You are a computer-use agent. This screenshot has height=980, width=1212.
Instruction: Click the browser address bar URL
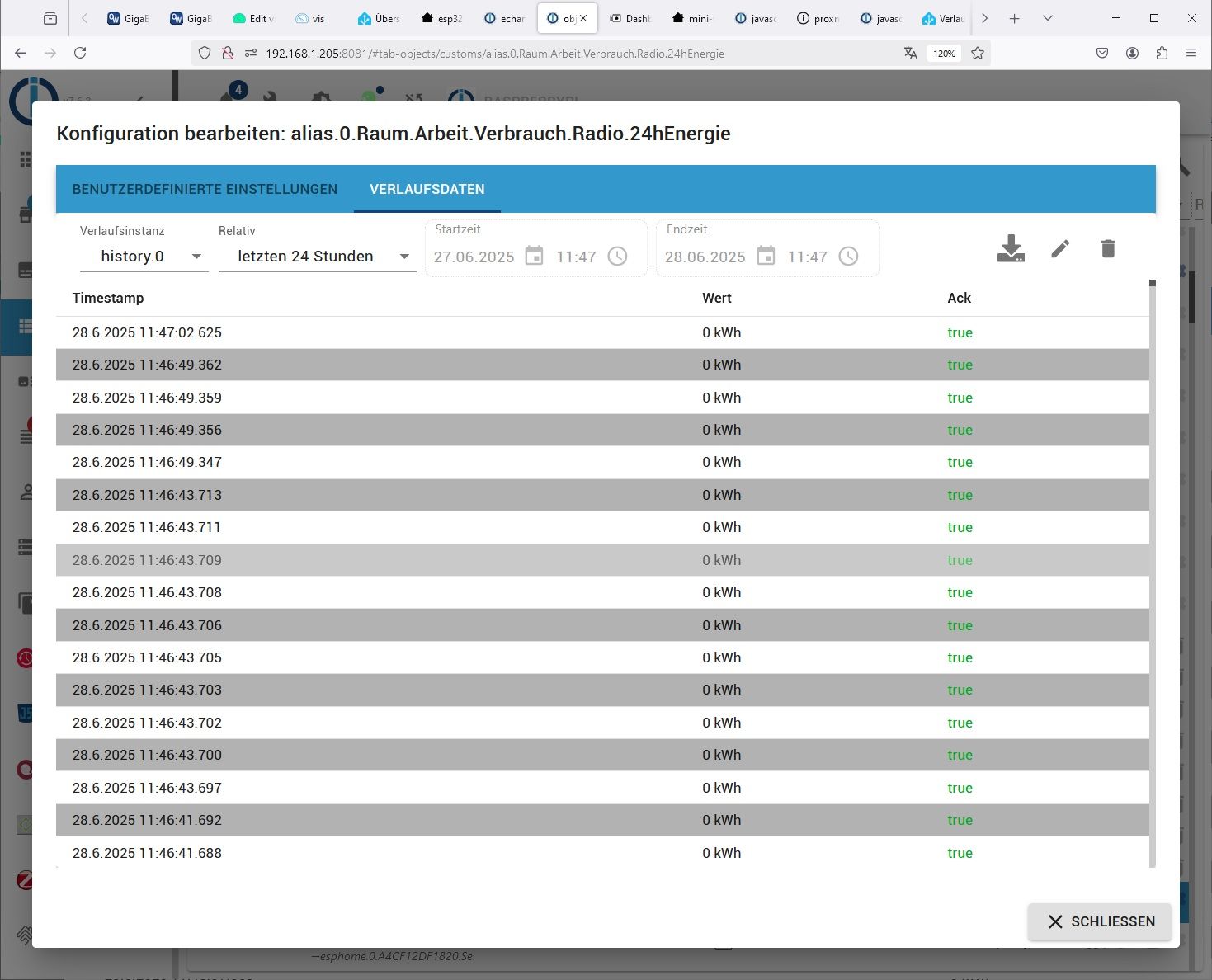click(x=495, y=54)
